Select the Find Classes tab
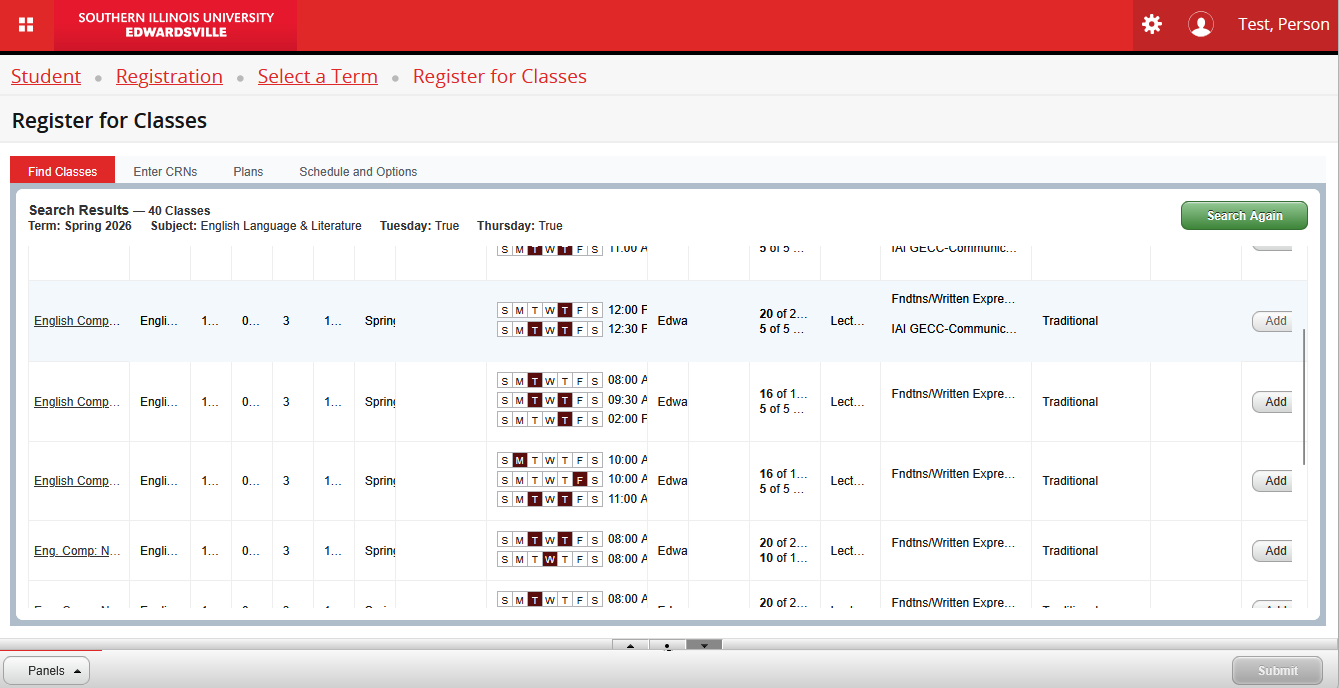This screenshot has height=688, width=1339. (62, 171)
